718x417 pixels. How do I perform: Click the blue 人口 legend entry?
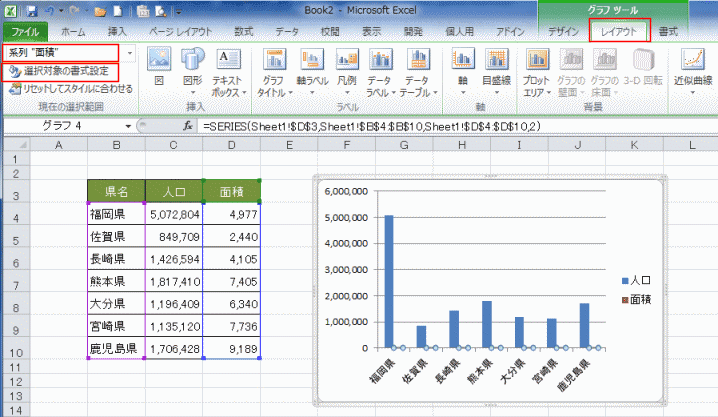pyautogui.click(x=636, y=280)
